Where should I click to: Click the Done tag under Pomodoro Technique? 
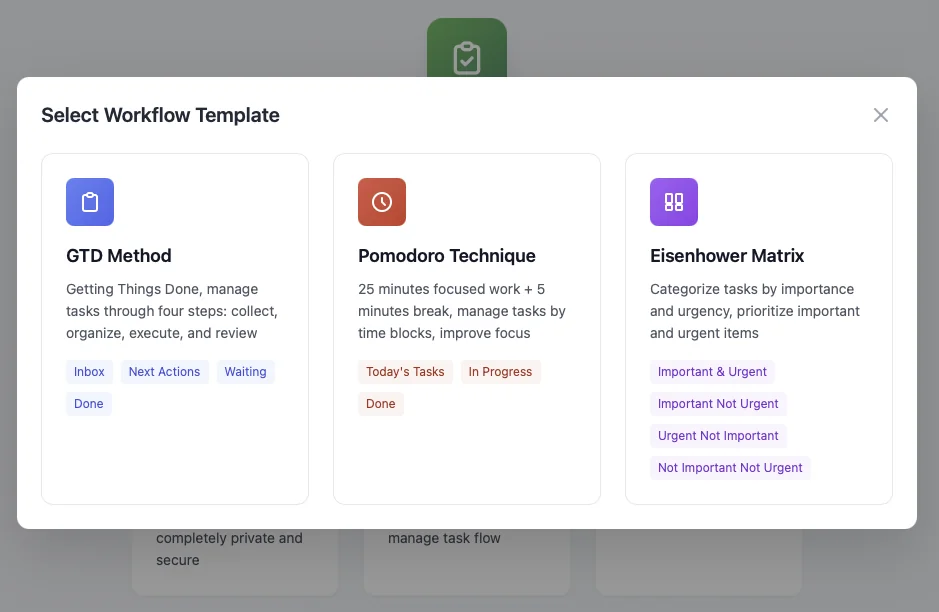tap(381, 404)
